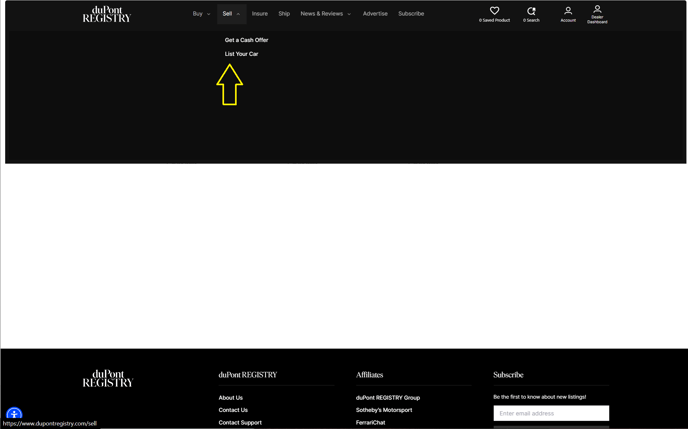Open the Ship navigation item

coord(284,14)
